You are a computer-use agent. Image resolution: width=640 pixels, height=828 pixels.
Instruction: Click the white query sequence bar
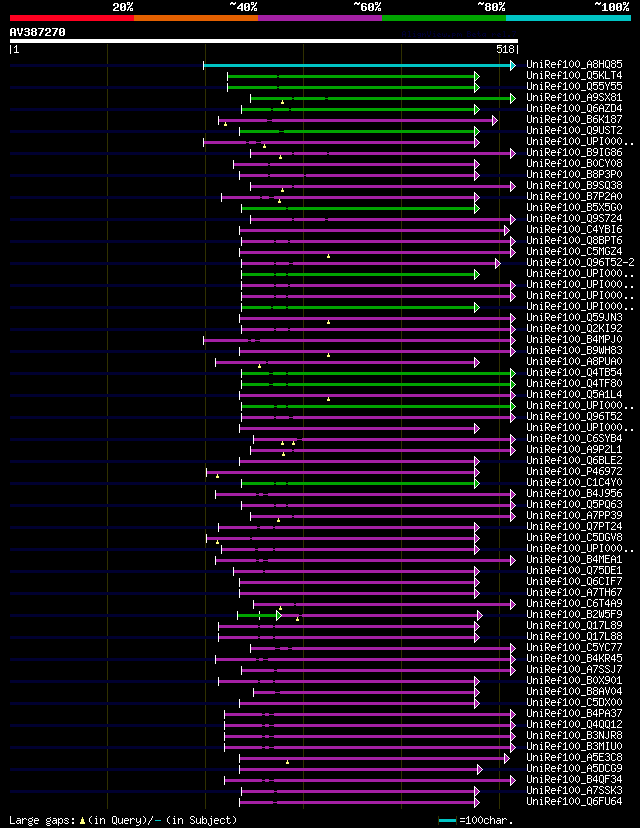tap(263, 41)
